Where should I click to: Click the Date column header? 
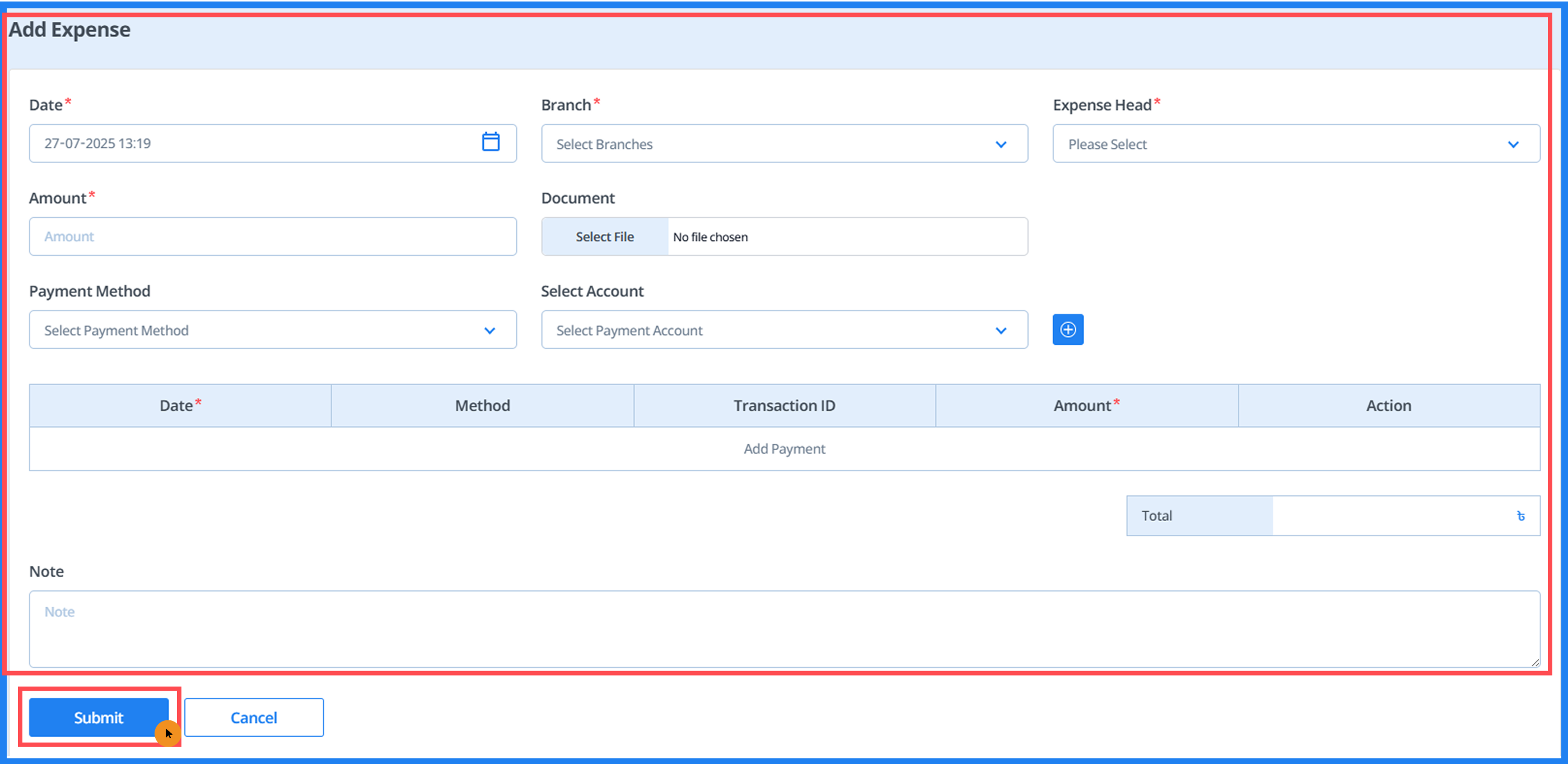click(x=180, y=405)
